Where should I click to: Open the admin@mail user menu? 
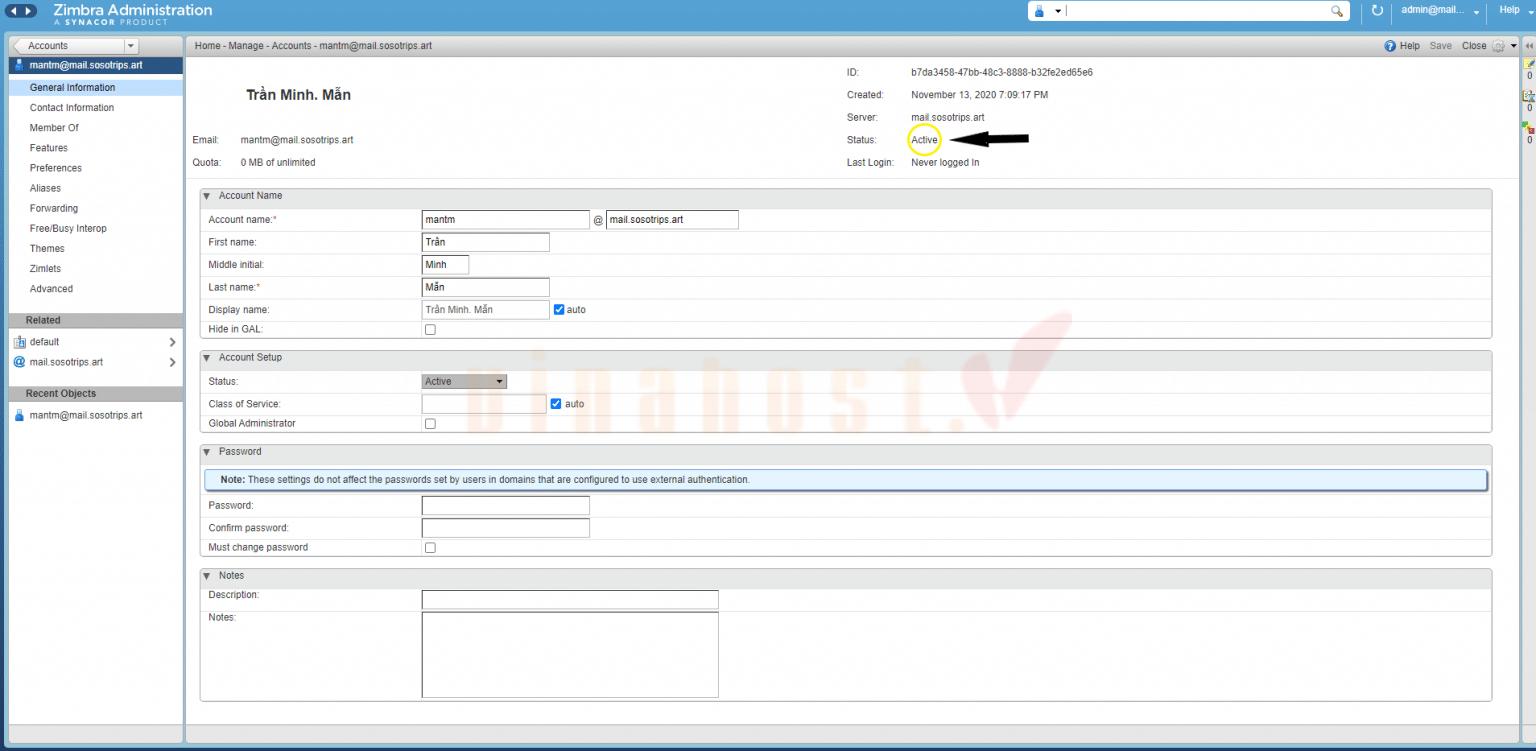click(1441, 10)
